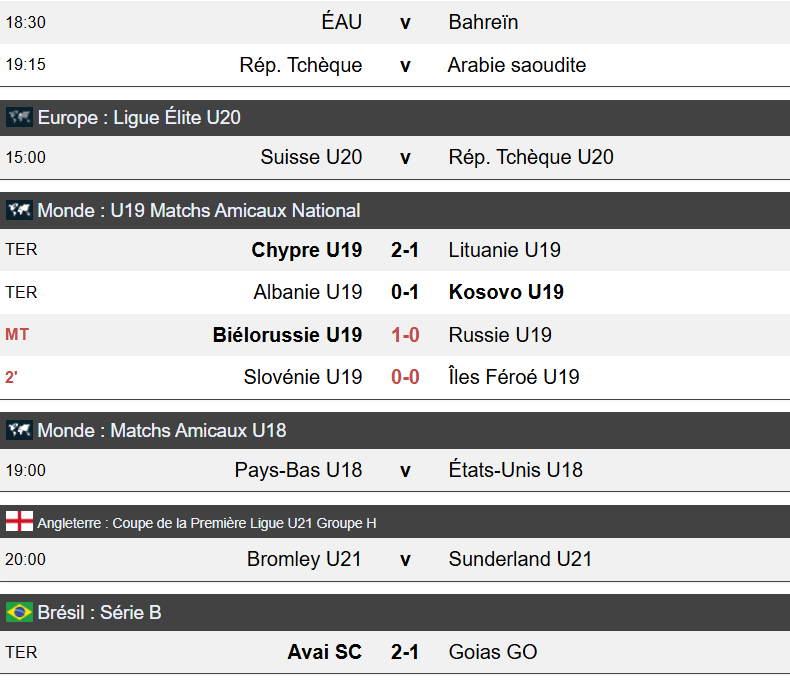Click the England flag icon
Screen dimensions: 790x682
(19, 522)
